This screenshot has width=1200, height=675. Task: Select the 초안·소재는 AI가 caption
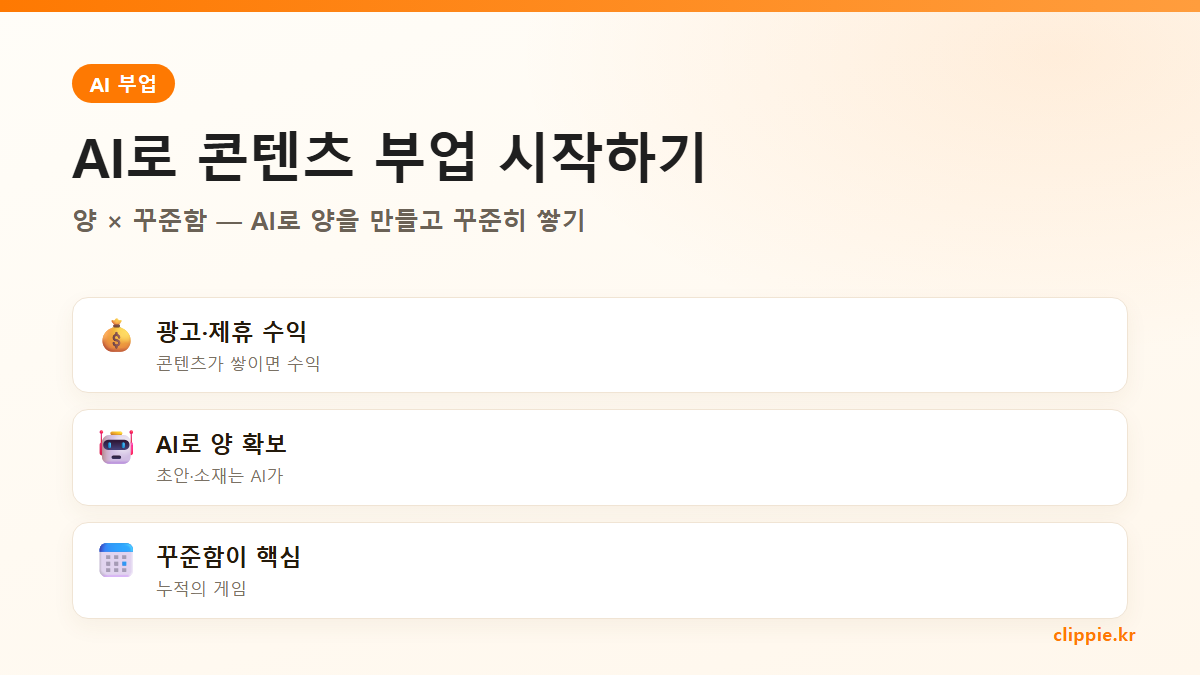coord(220,476)
